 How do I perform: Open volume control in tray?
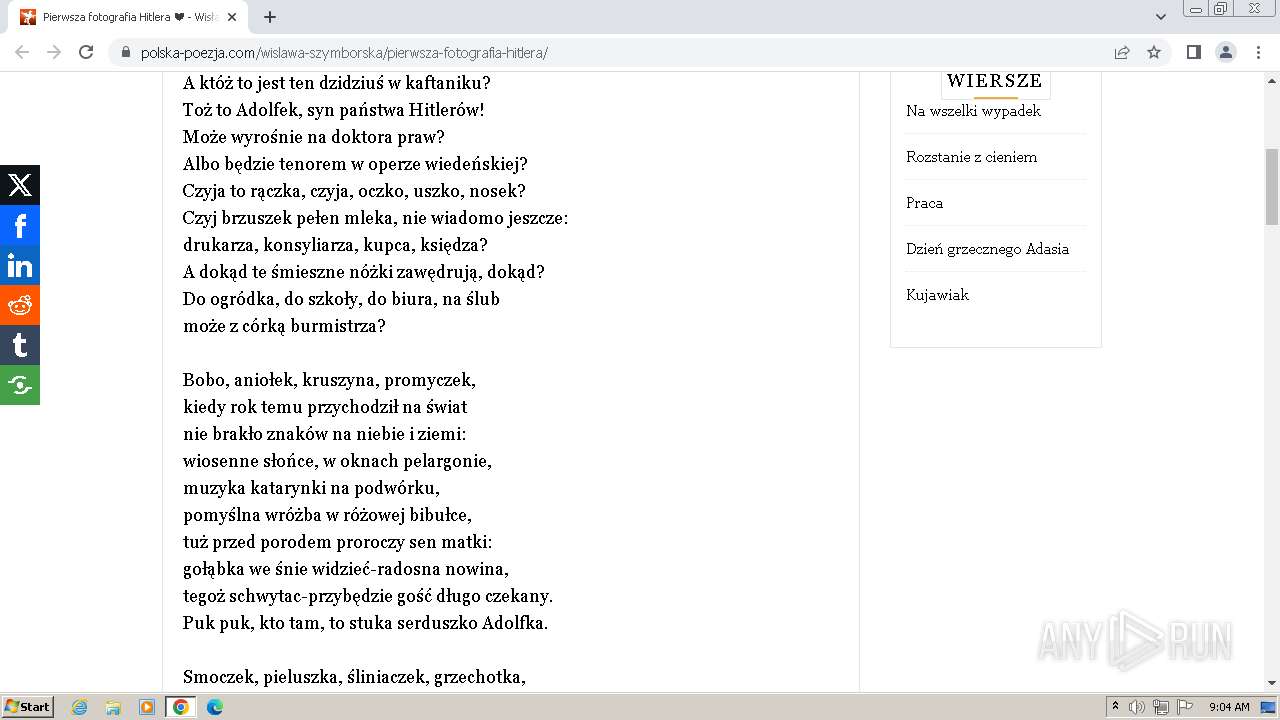point(1137,707)
